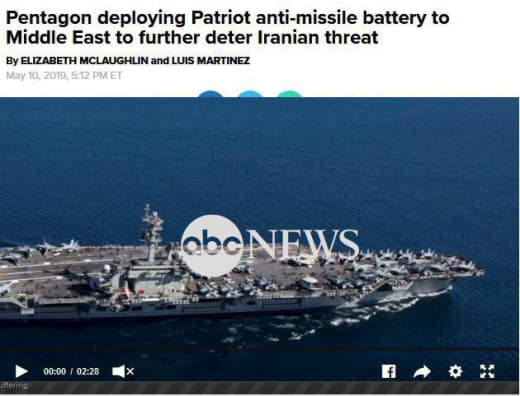Image resolution: width=520 pixels, height=396 pixels.
Task: Enter fullscreen video mode
Action: click(x=487, y=371)
